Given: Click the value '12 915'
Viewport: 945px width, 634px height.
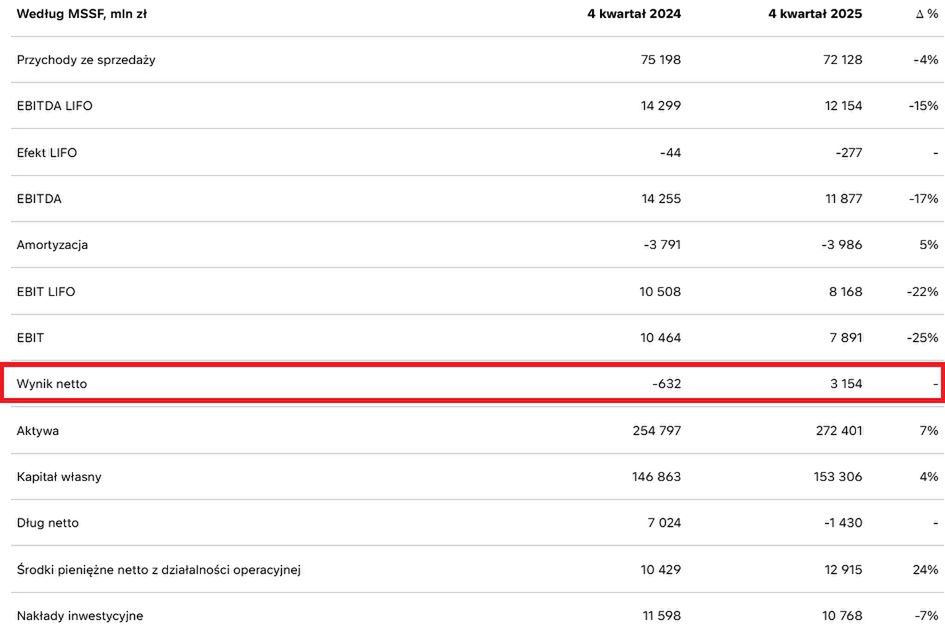Looking at the screenshot, I should click(x=843, y=570).
